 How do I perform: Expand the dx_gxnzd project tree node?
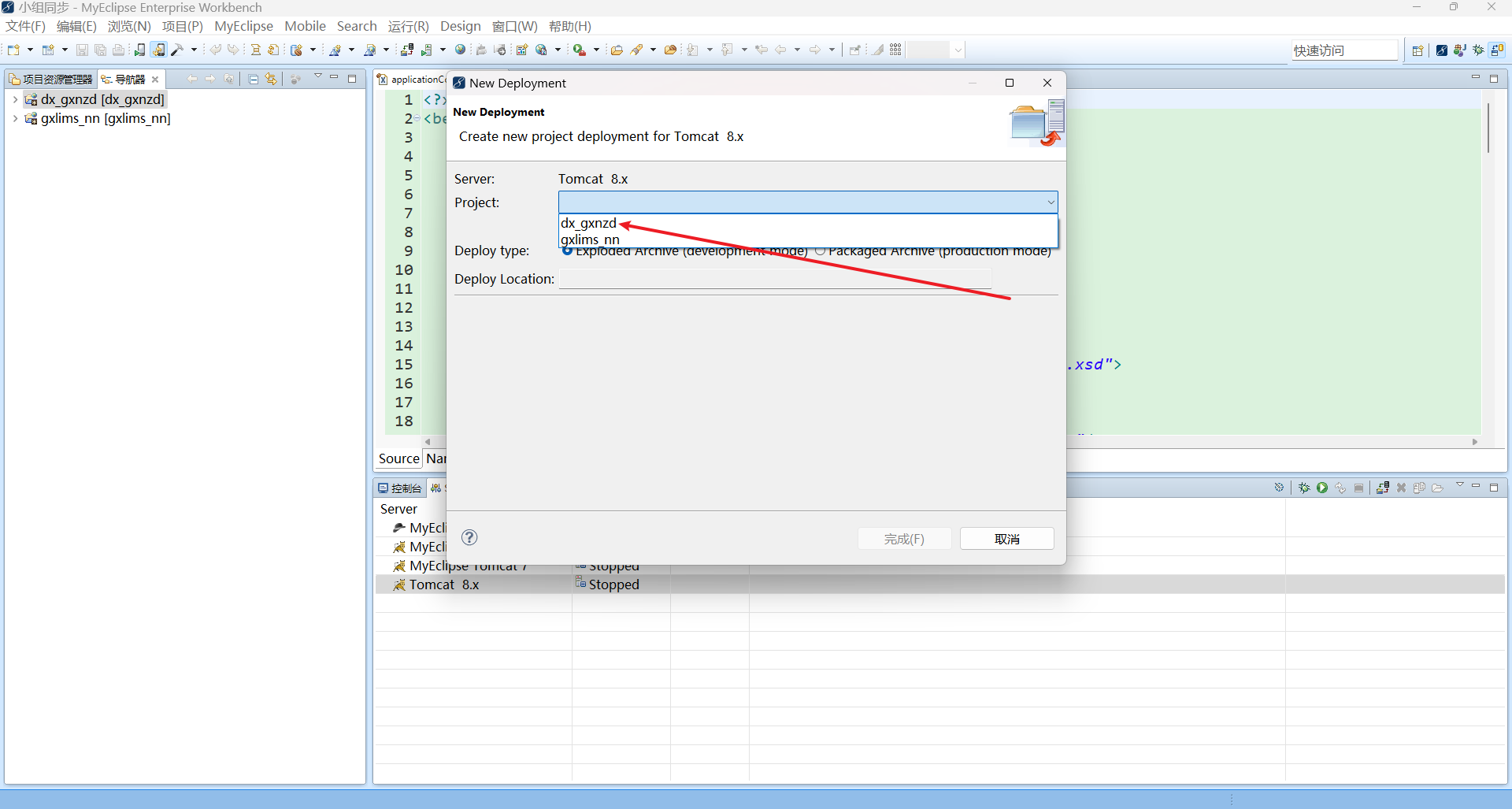tap(15, 99)
